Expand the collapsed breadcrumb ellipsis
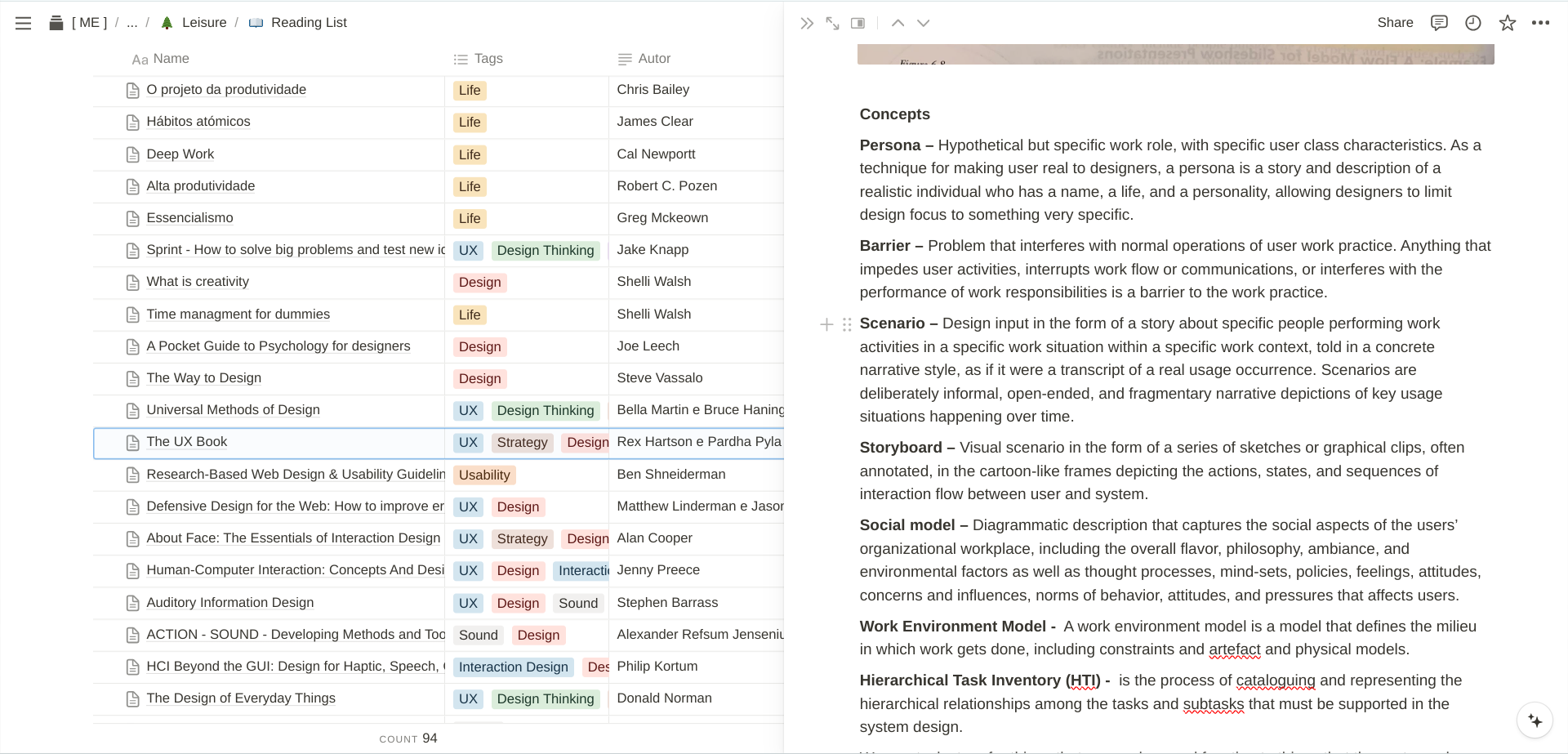1568x754 pixels. coord(132,23)
